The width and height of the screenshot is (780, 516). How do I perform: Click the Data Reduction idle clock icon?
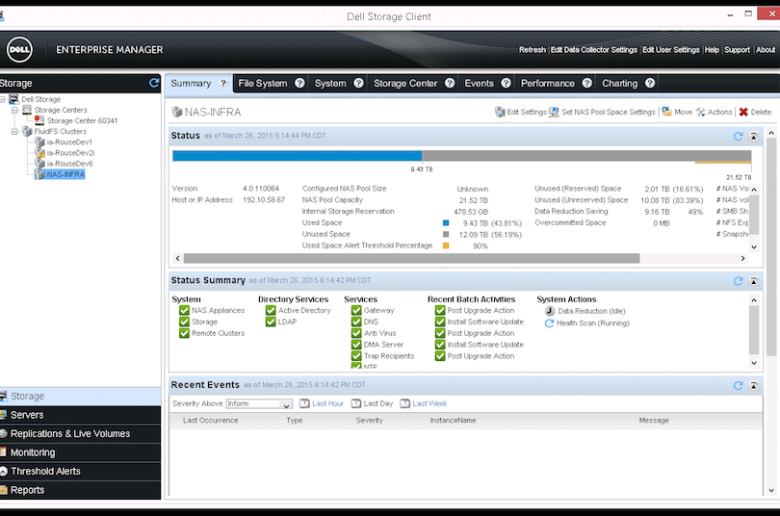pos(550,311)
